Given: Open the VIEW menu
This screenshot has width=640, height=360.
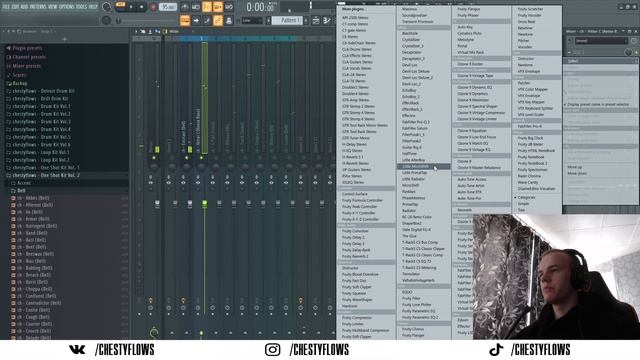Looking at the screenshot, I should pyautogui.click(x=53, y=7).
